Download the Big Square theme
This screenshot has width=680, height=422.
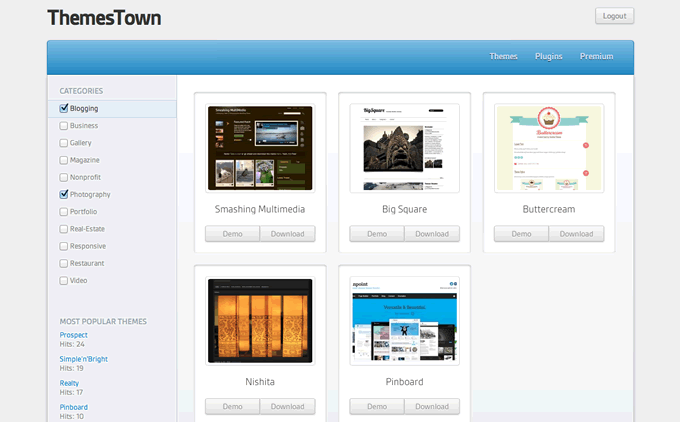tap(432, 234)
